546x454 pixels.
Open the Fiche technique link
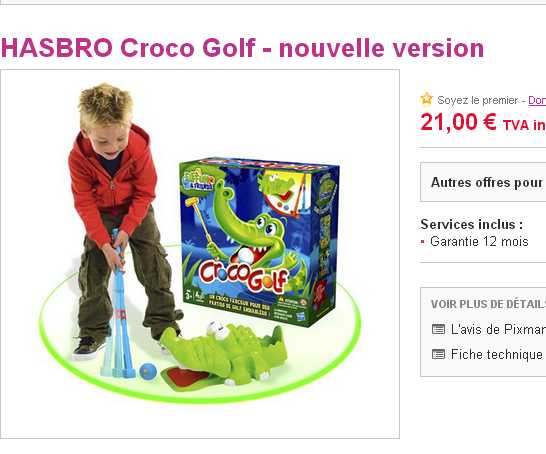[497, 354]
